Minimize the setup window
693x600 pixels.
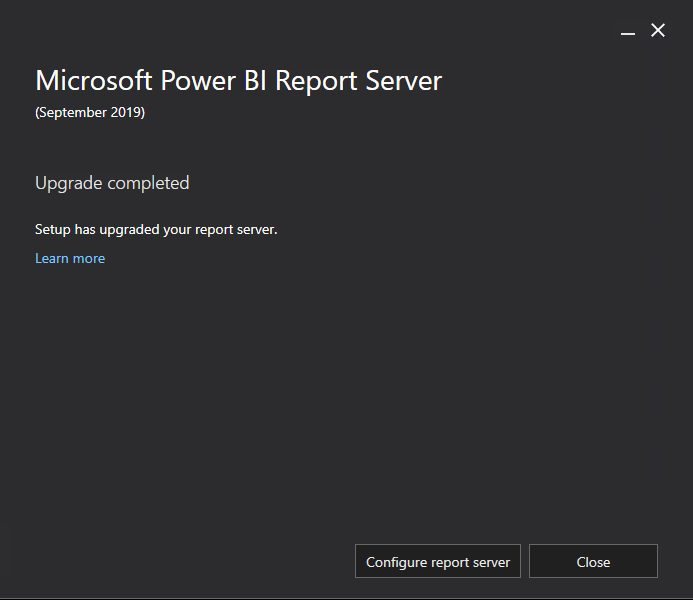pyautogui.click(x=628, y=32)
